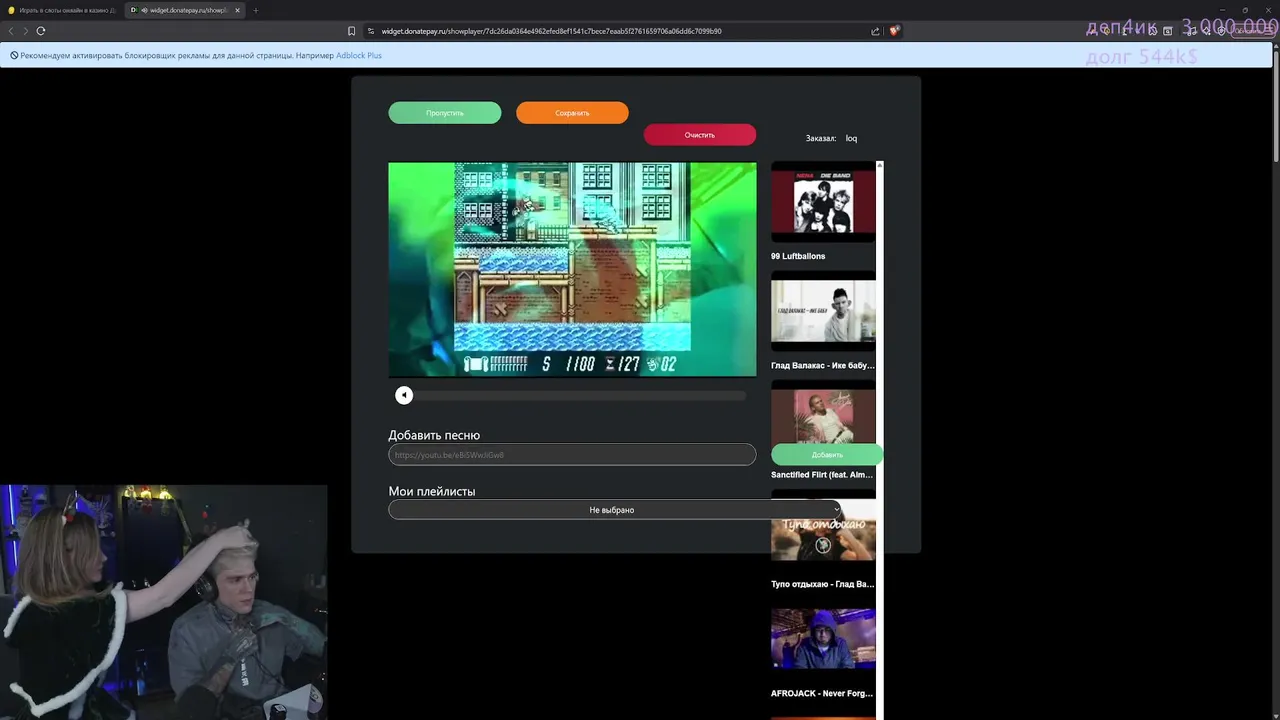This screenshot has width=1280, height=720.
Task: Click the AFROJACK - Never Forg... title
Action: 822,693
